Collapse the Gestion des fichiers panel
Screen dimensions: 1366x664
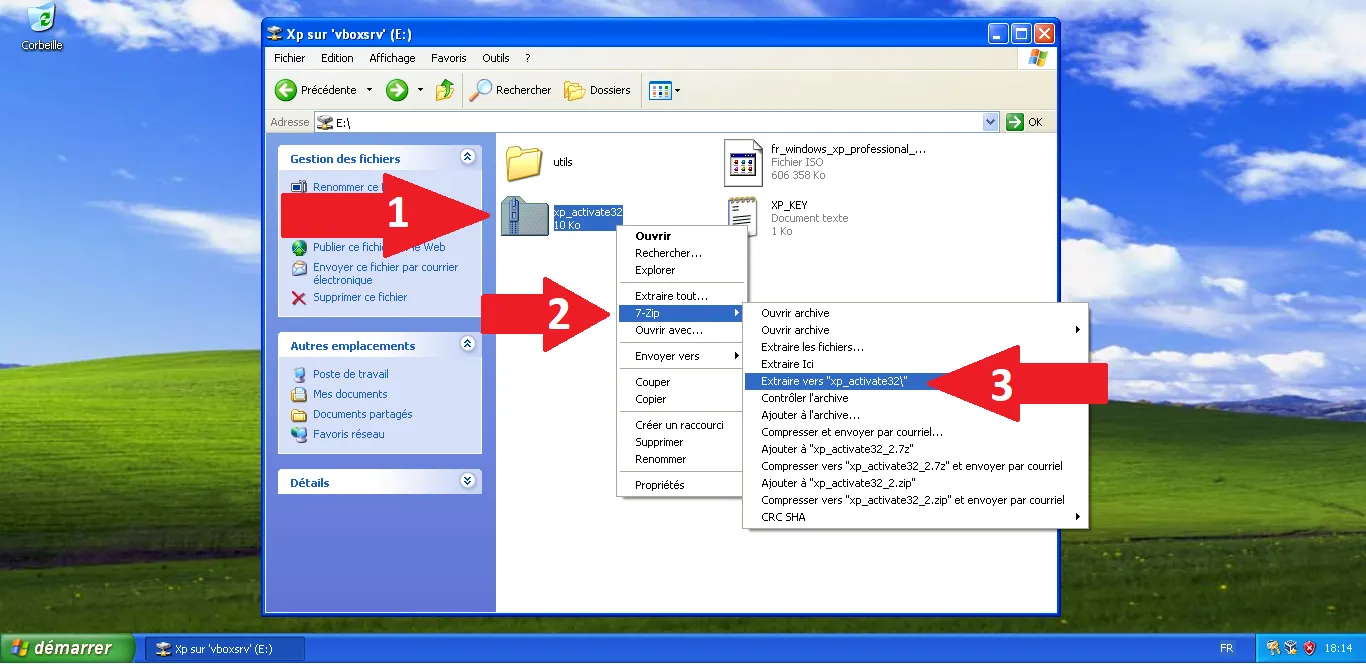click(x=467, y=158)
